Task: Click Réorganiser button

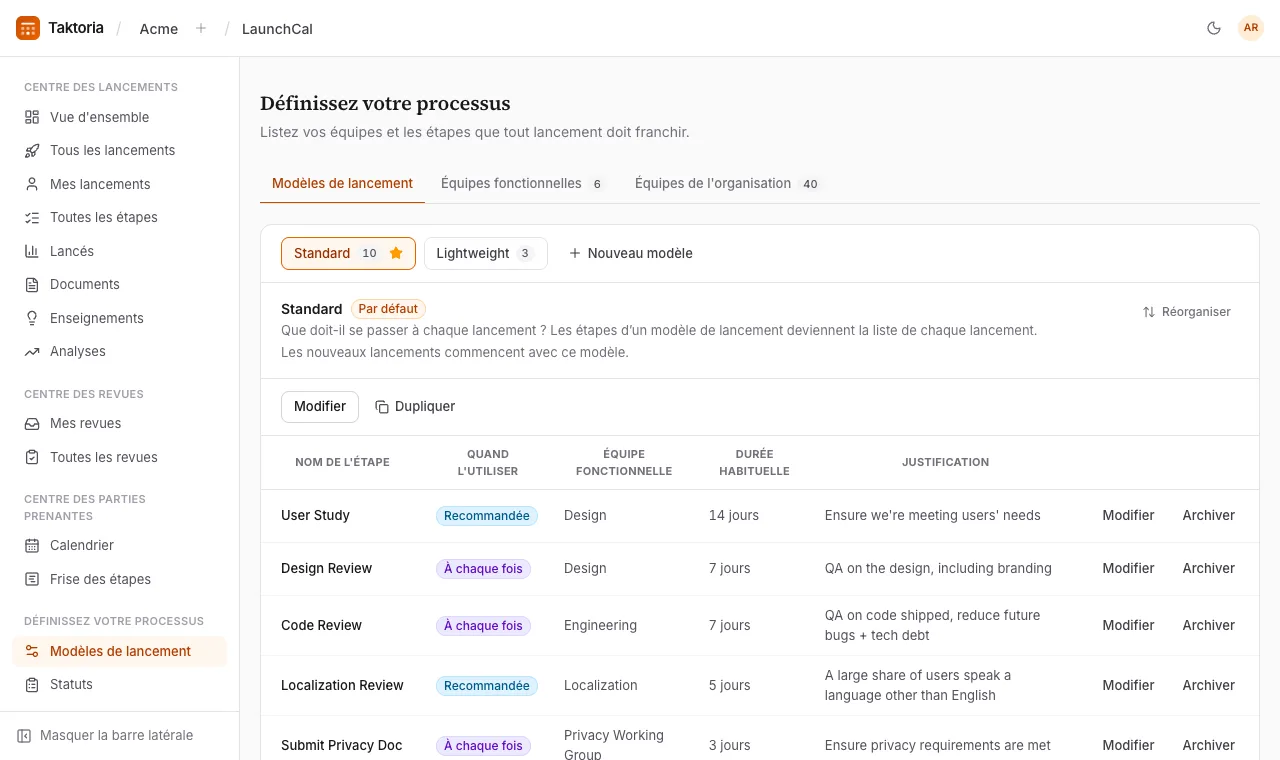Action: tap(1187, 312)
